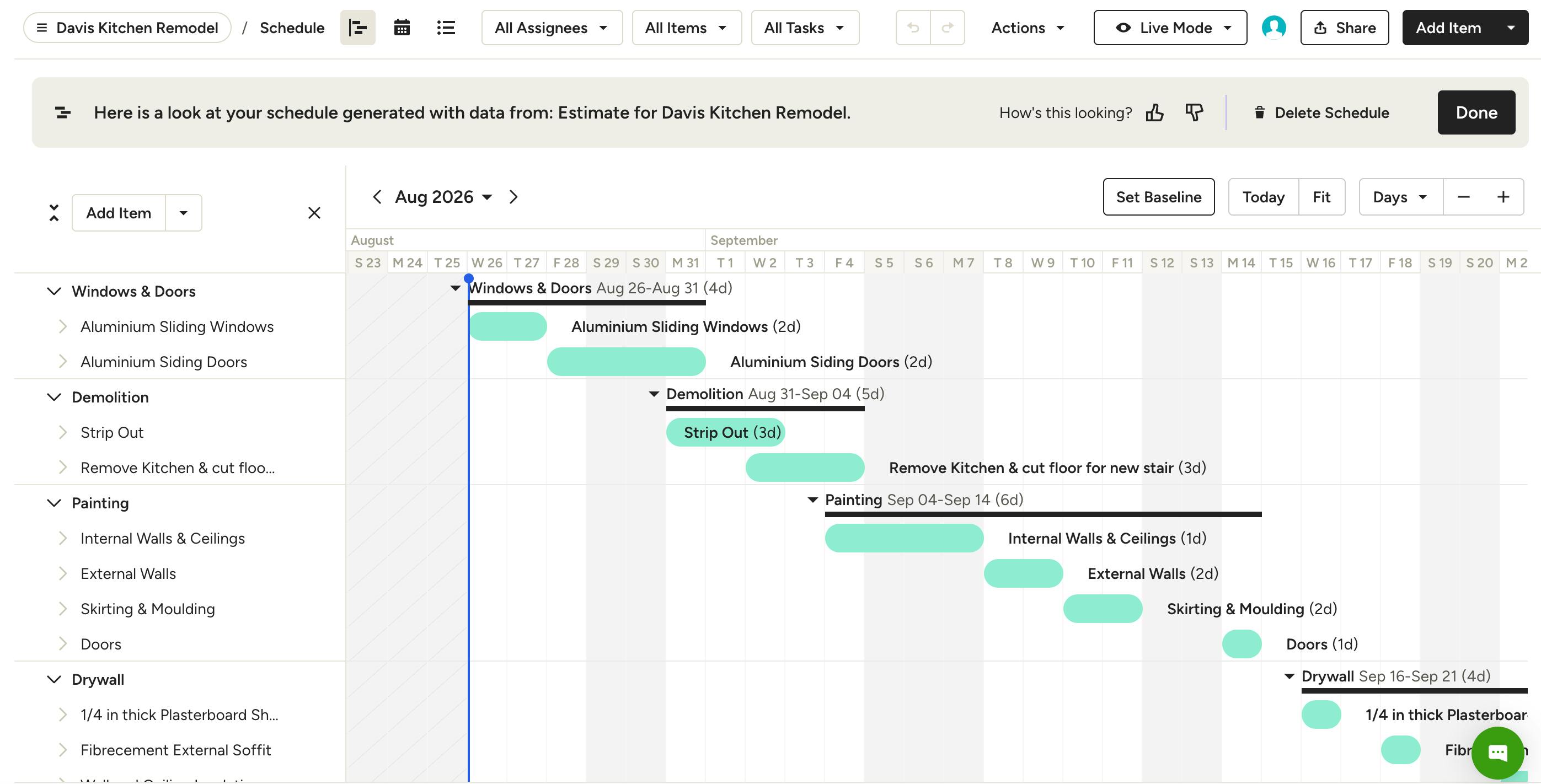Give thumbs up feedback on schedule
This screenshot has height=784, width=1541.
click(x=1154, y=112)
